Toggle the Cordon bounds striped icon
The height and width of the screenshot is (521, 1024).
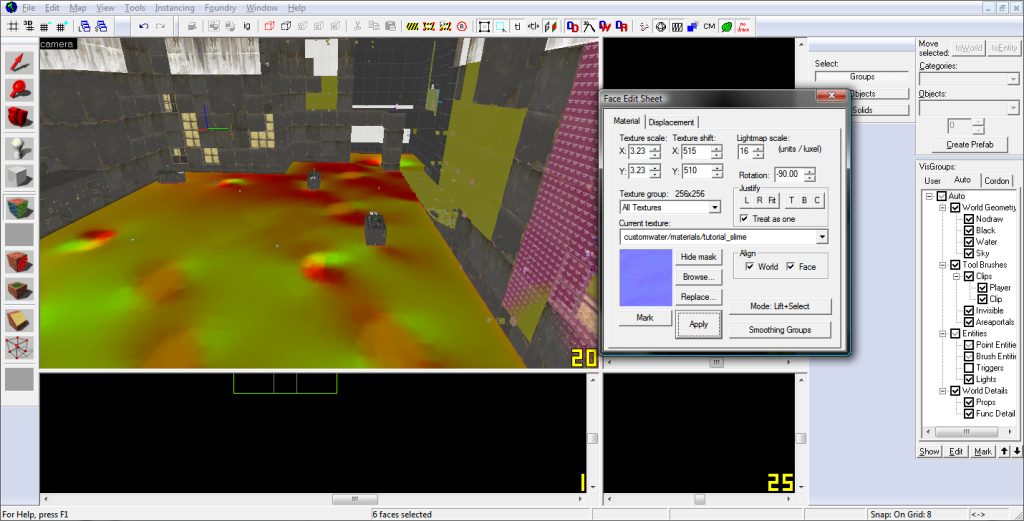click(x=412, y=27)
